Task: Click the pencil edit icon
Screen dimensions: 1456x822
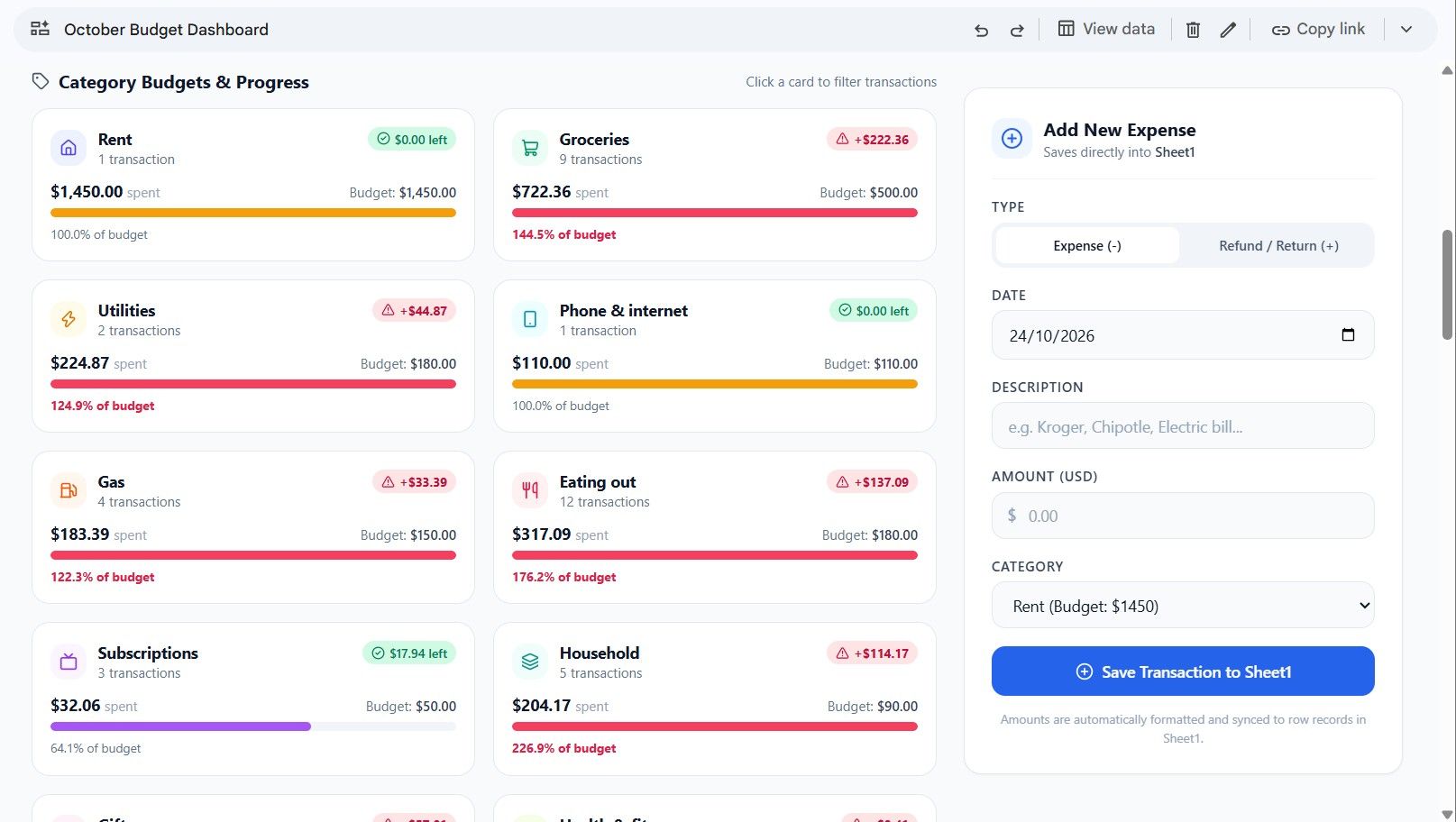Action: coord(1228,30)
